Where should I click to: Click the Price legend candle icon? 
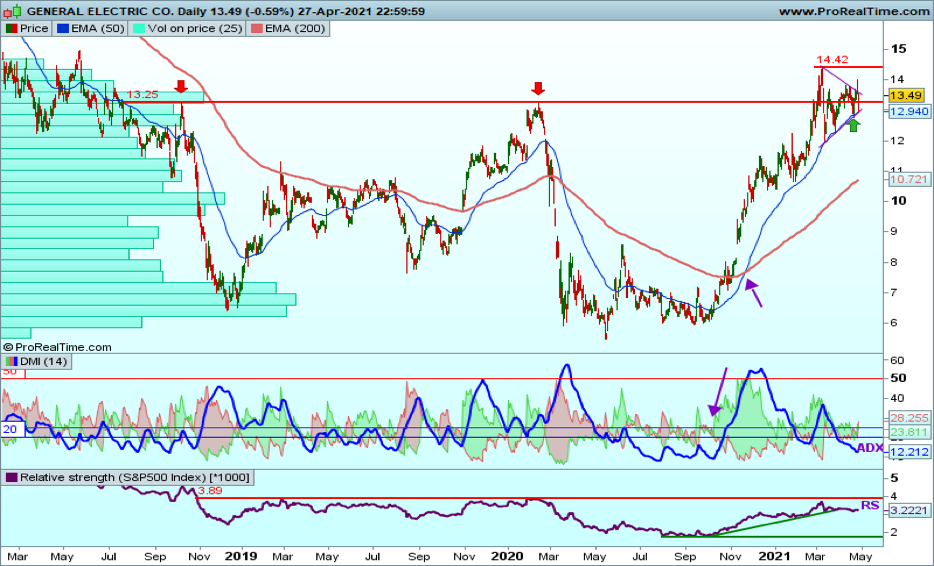coord(11,29)
